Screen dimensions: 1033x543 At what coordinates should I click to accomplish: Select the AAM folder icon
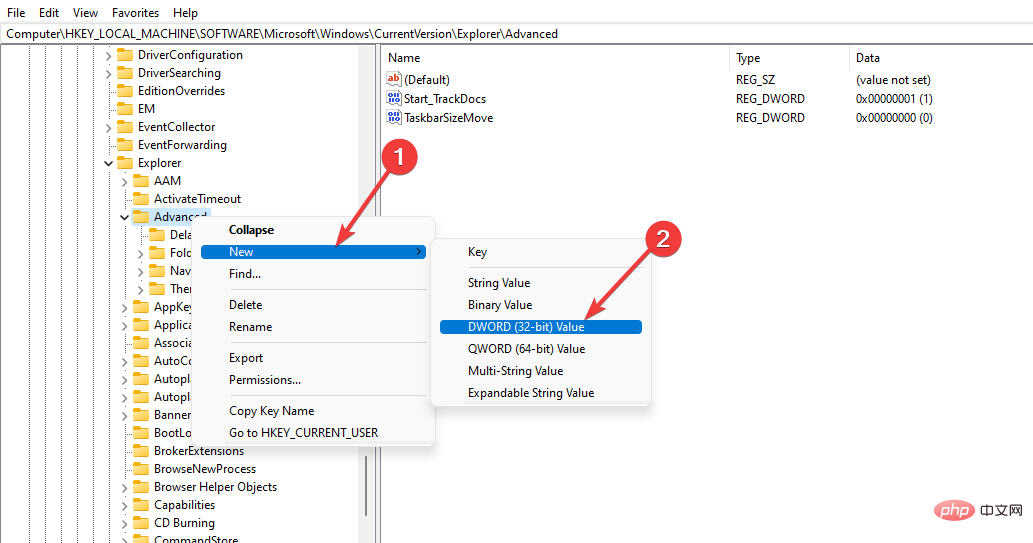[x=141, y=181]
